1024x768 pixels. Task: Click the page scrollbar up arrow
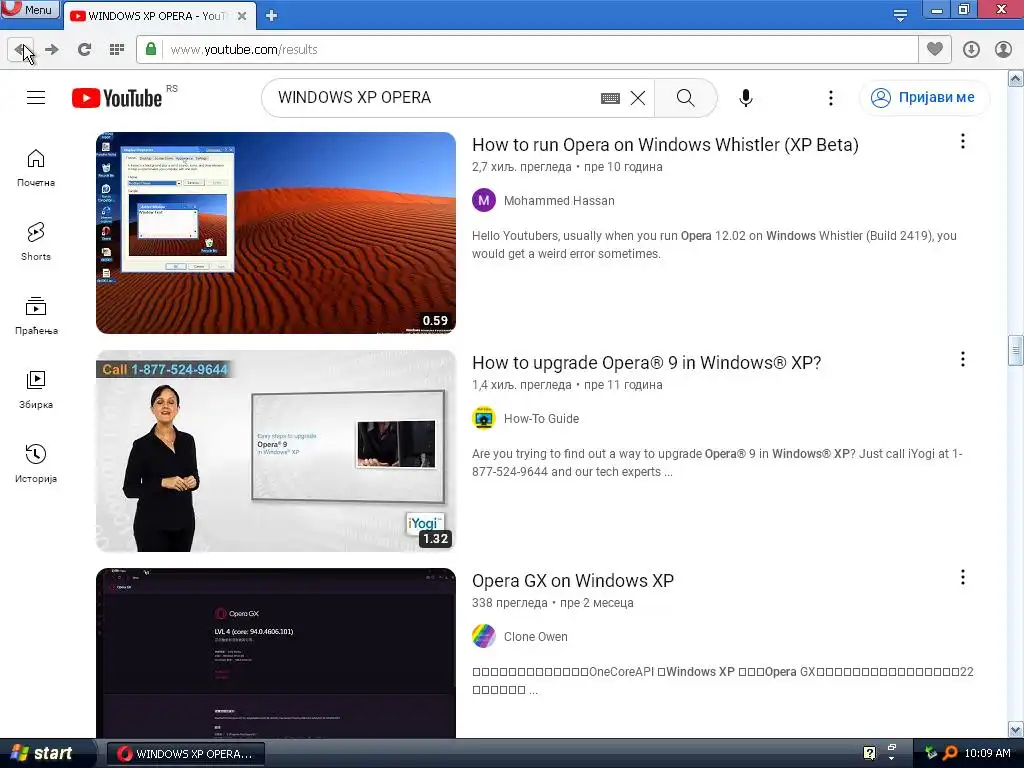tap(1016, 79)
